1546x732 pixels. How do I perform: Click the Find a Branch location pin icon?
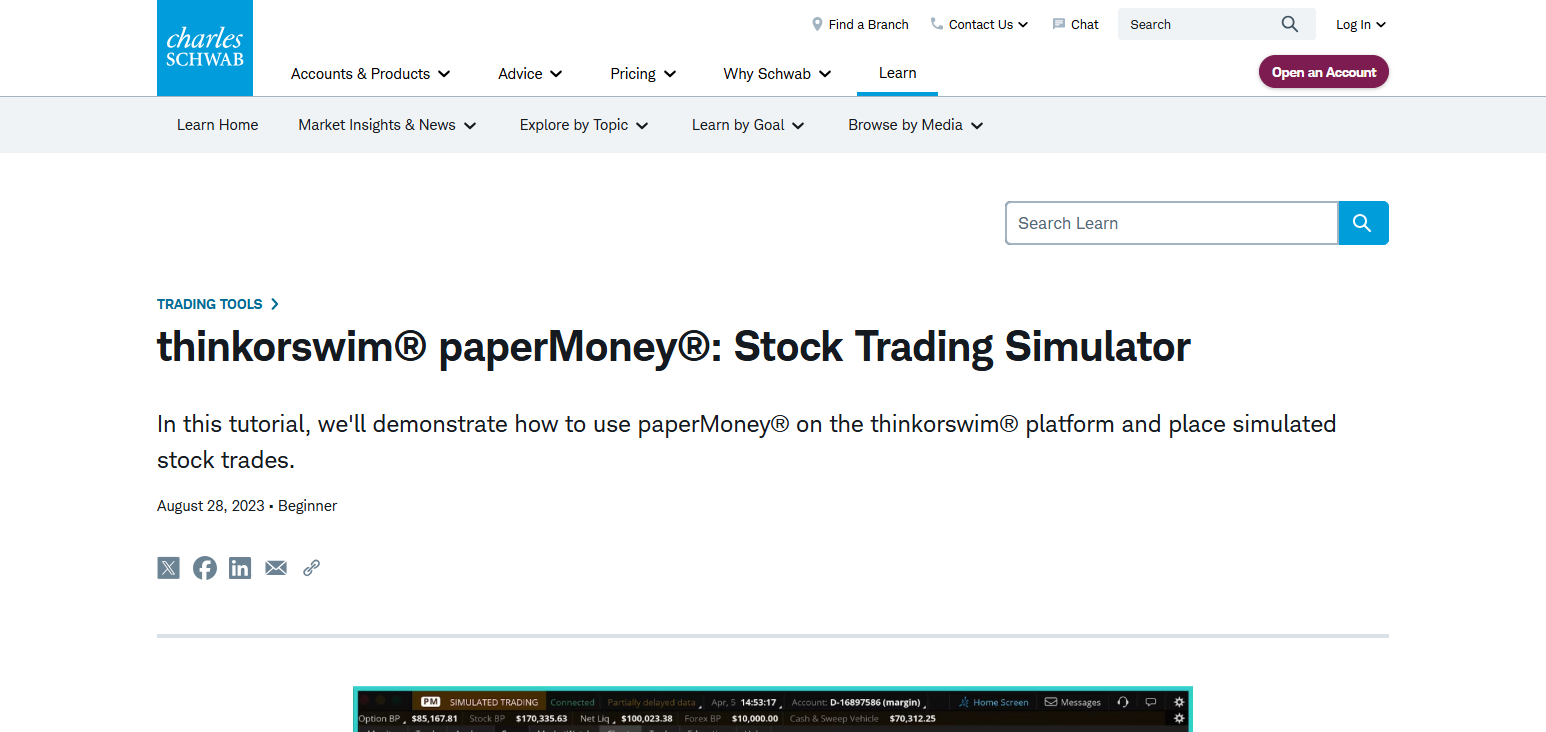point(817,24)
